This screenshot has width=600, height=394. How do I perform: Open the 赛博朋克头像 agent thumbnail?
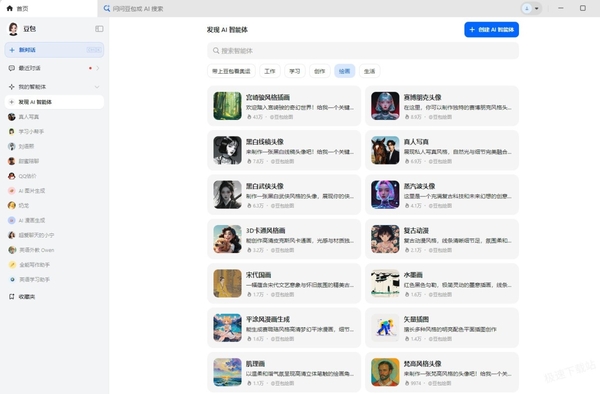tap(385, 106)
